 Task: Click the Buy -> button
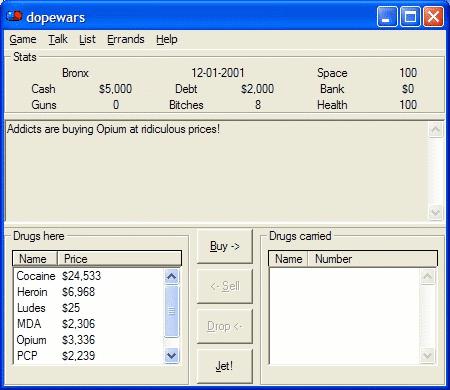coord(225,246)
